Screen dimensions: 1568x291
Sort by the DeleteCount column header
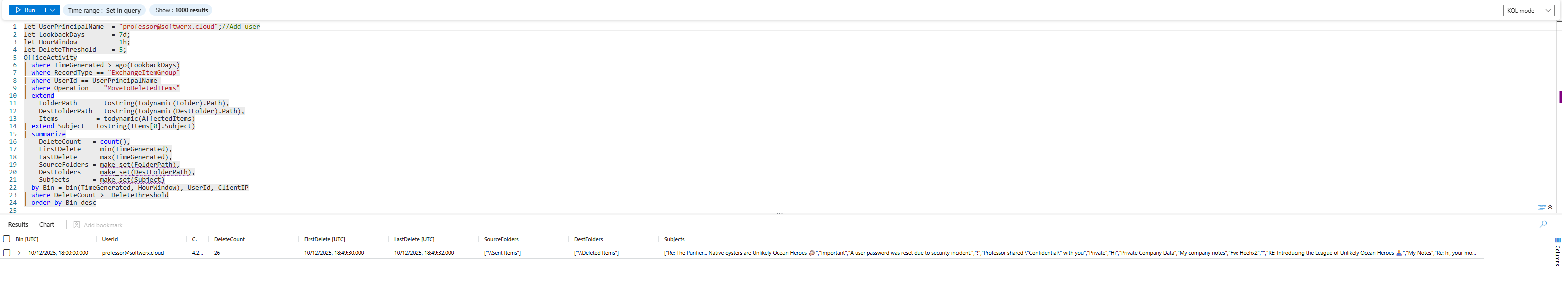(x=230, y=239)
